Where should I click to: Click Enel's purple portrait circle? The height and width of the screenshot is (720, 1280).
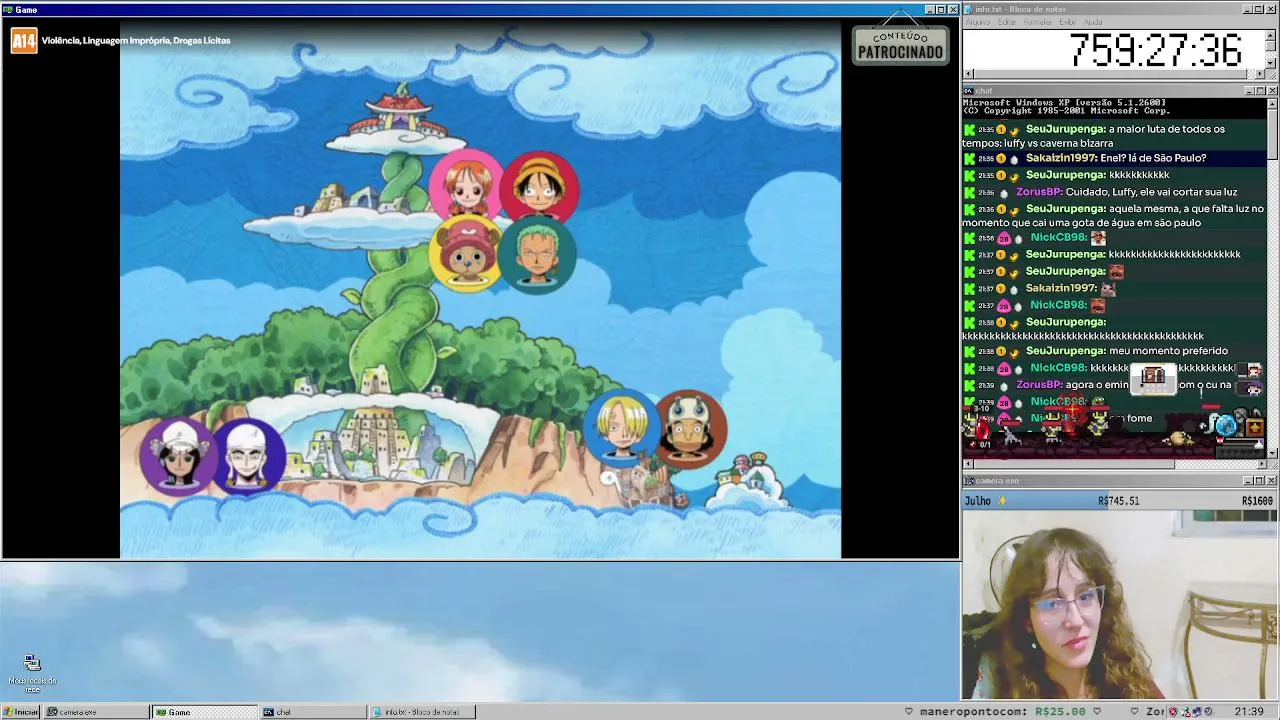click(247, 455)
